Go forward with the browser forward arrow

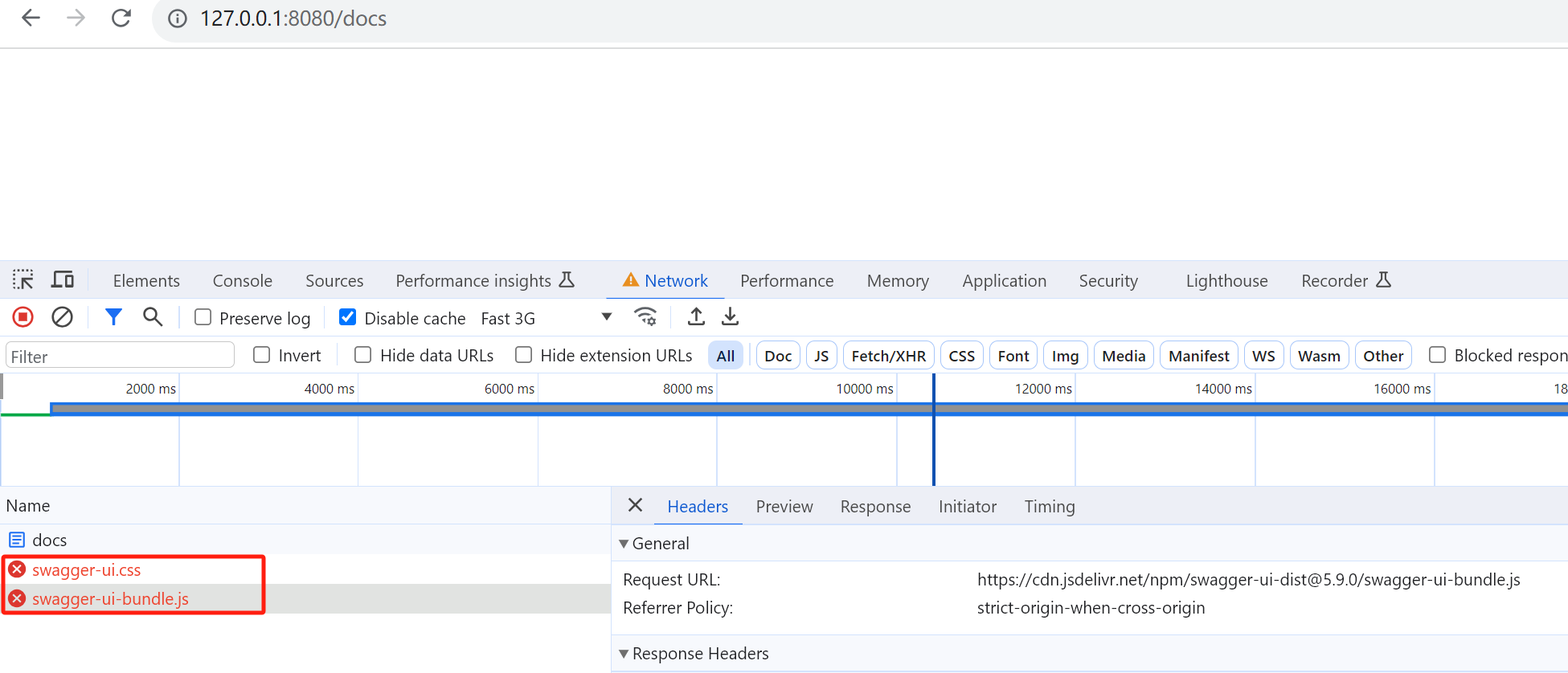click(x=76, y=18)
